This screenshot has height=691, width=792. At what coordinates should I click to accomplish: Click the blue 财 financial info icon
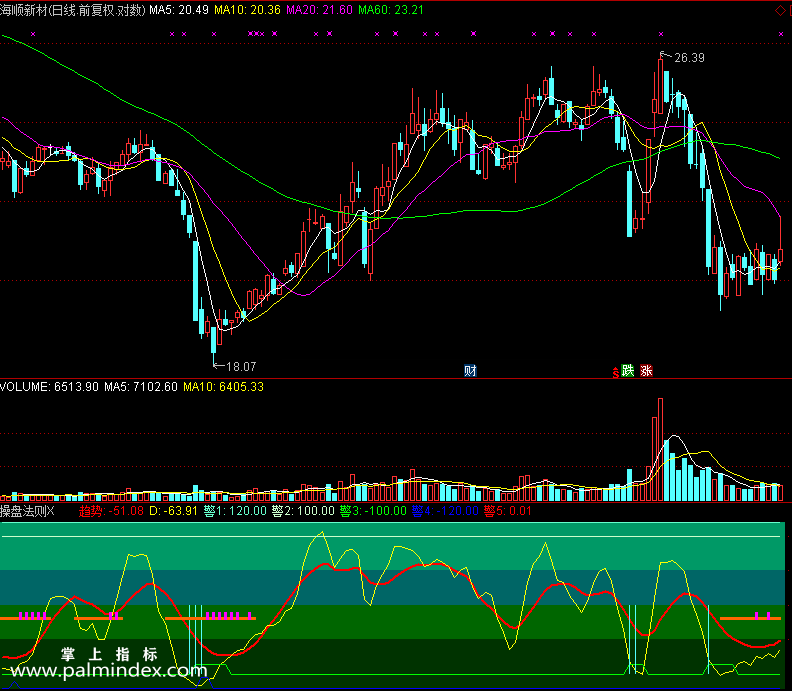point(470,371)
